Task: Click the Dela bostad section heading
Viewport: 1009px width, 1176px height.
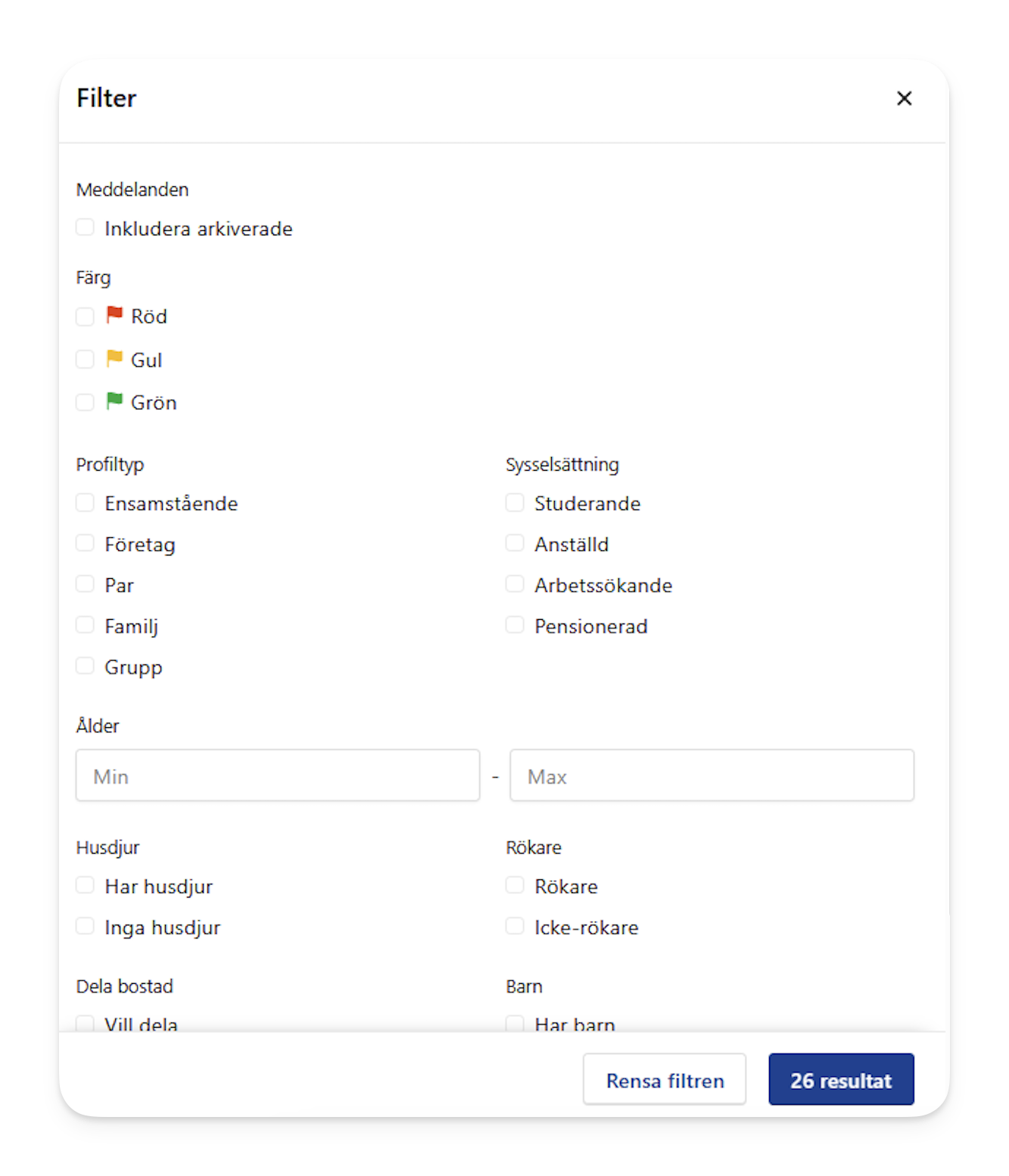Action: (x=125, y=986)
